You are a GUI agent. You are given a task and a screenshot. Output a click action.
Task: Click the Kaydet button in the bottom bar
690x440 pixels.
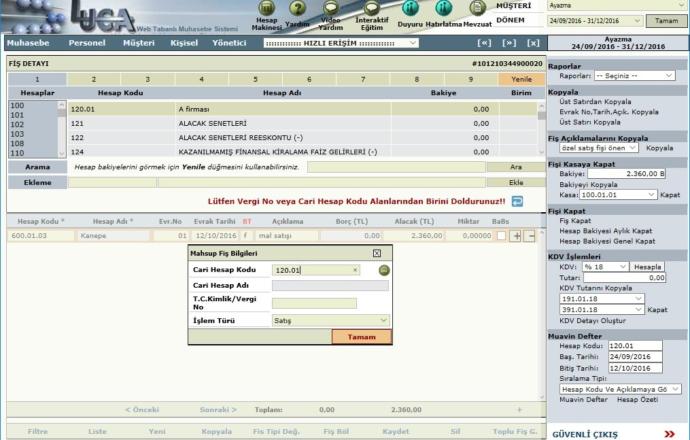pyautogui.click(x=396, y=432)
